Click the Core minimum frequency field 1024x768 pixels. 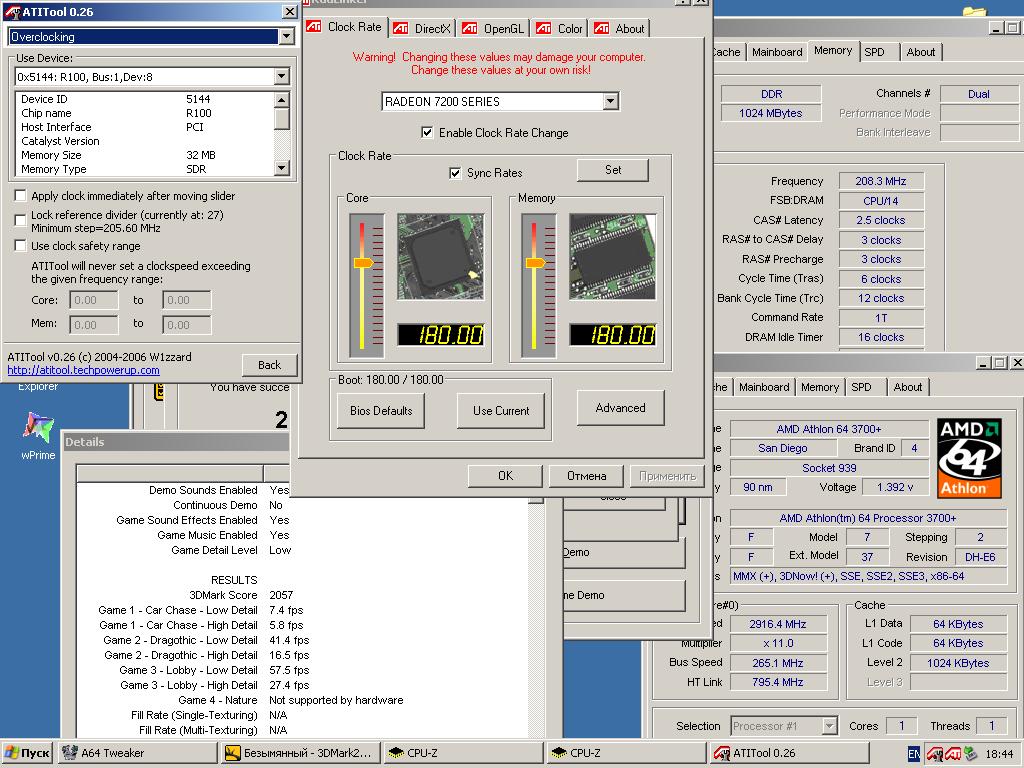93,300
